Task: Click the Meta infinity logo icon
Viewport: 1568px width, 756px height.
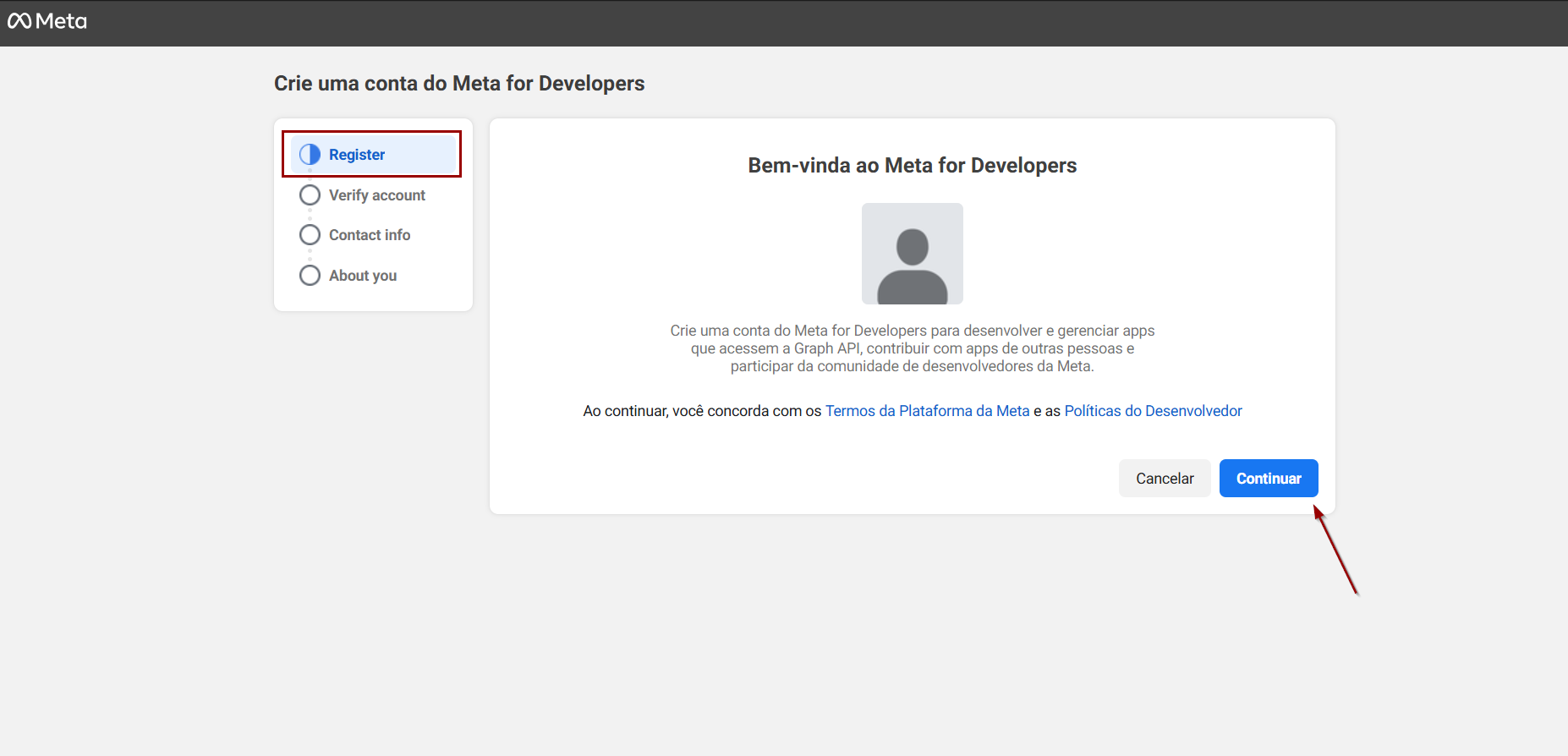Action: point(19,21)
